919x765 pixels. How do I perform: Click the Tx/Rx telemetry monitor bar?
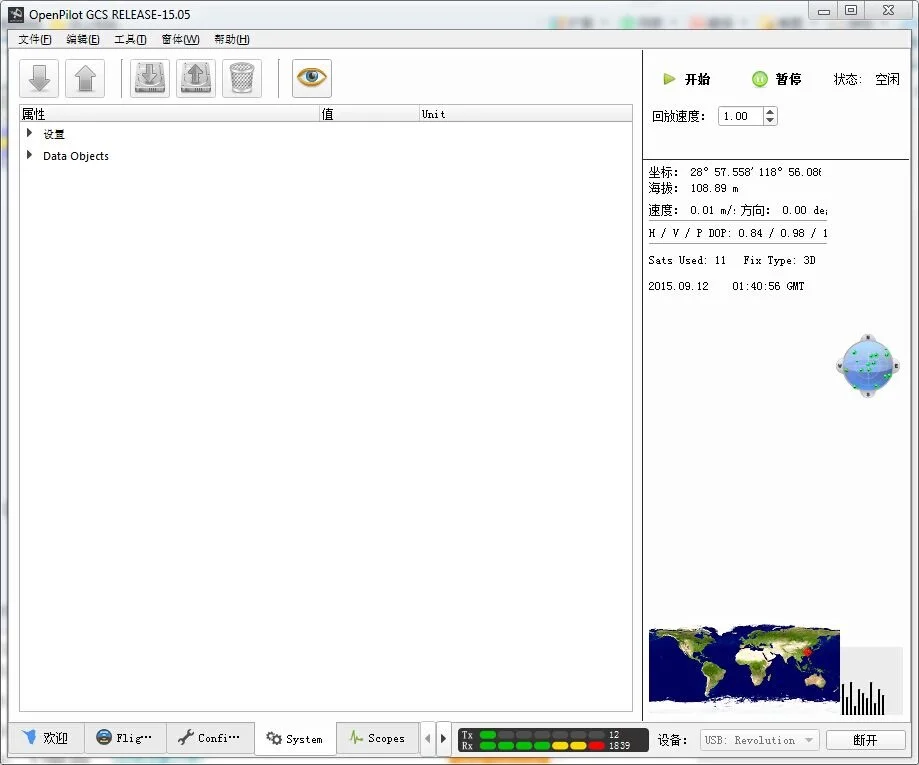tap(553, 740)
